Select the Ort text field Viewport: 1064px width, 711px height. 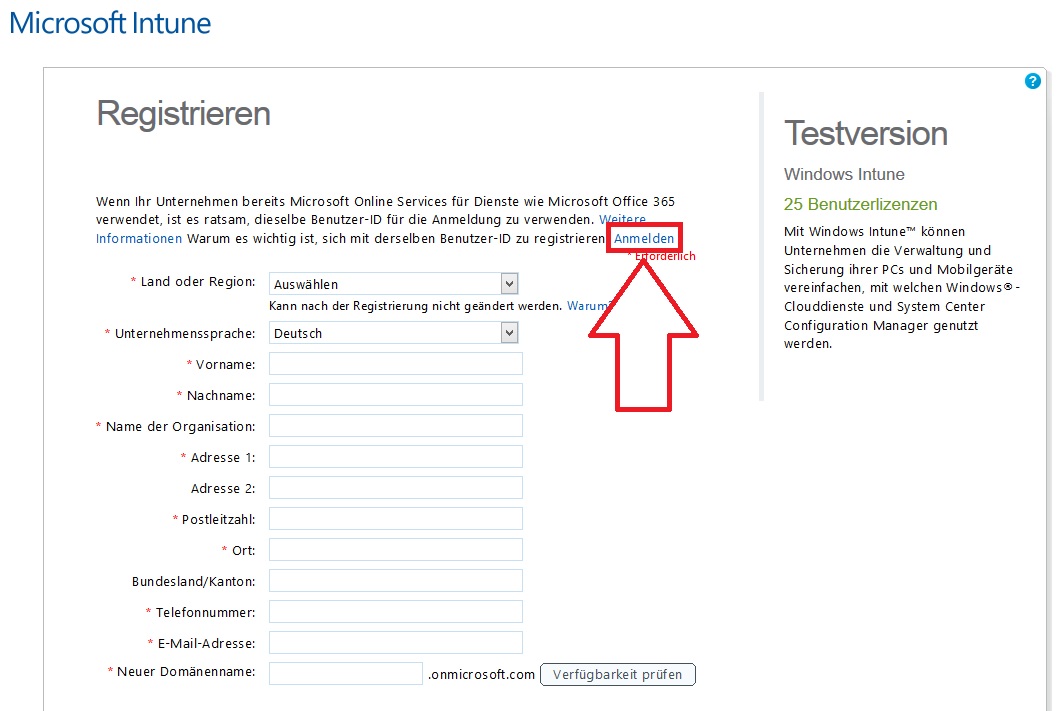pyautogui.click(x=396, y=550)
